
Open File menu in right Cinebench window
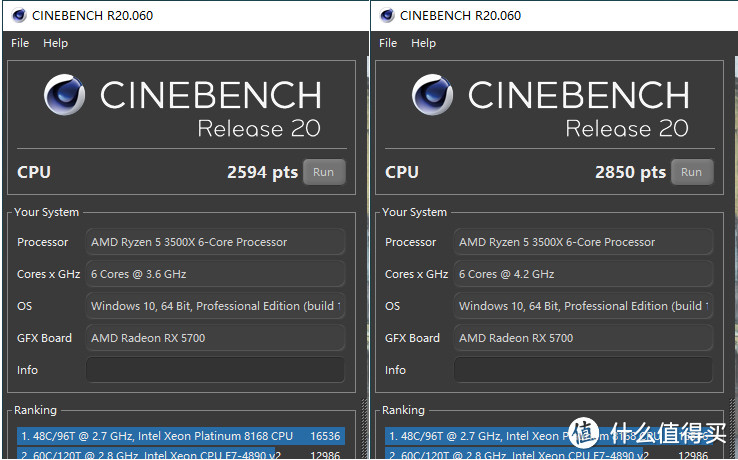(x=388, y=43)
